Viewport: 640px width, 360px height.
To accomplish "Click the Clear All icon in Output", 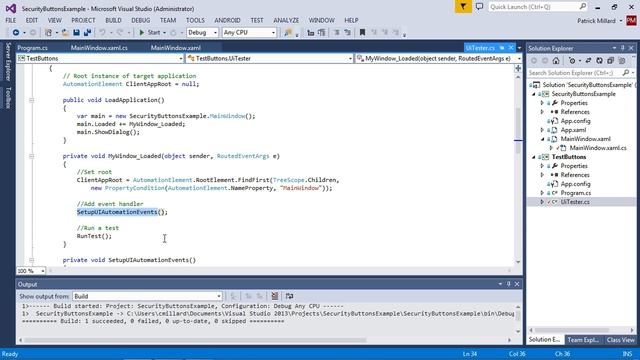I will tap(275, 296).
